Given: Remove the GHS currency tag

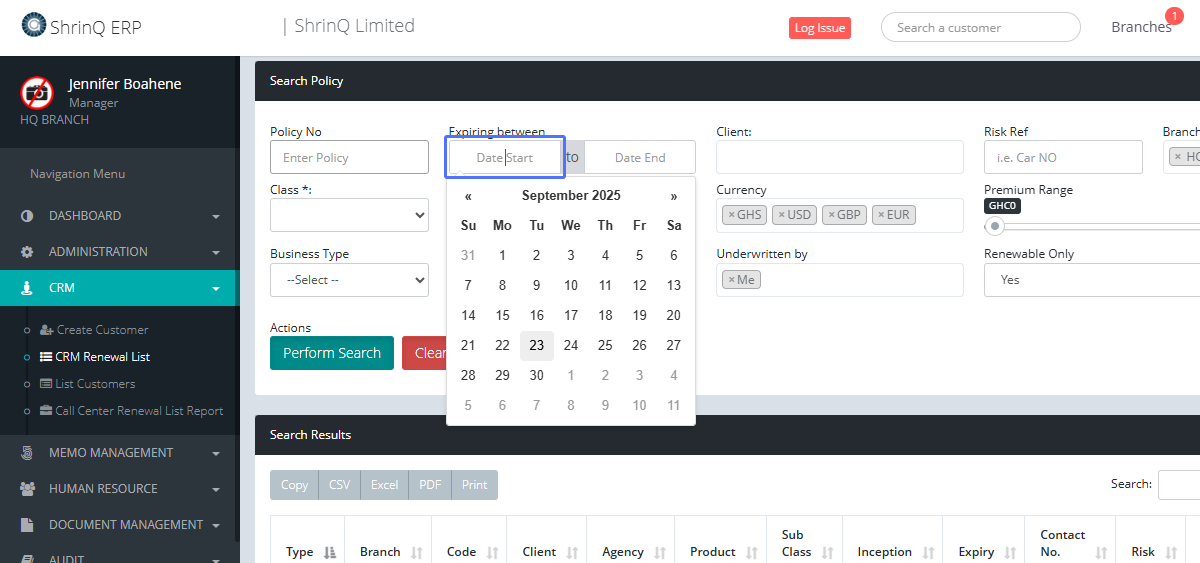Looking at the screenshot, I should 731,215.
